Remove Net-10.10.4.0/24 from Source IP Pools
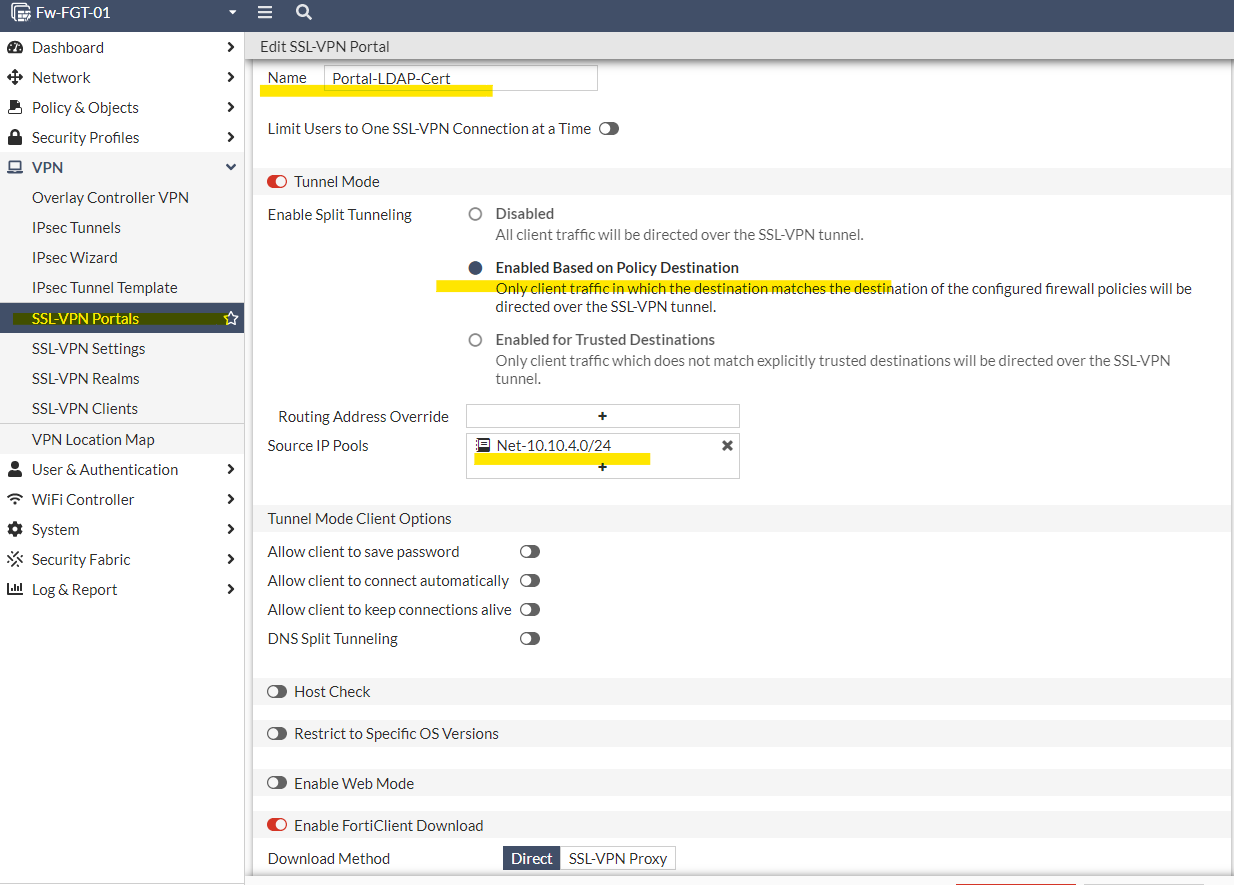This screenshot has height=885, width=1234. click(727, 445)
